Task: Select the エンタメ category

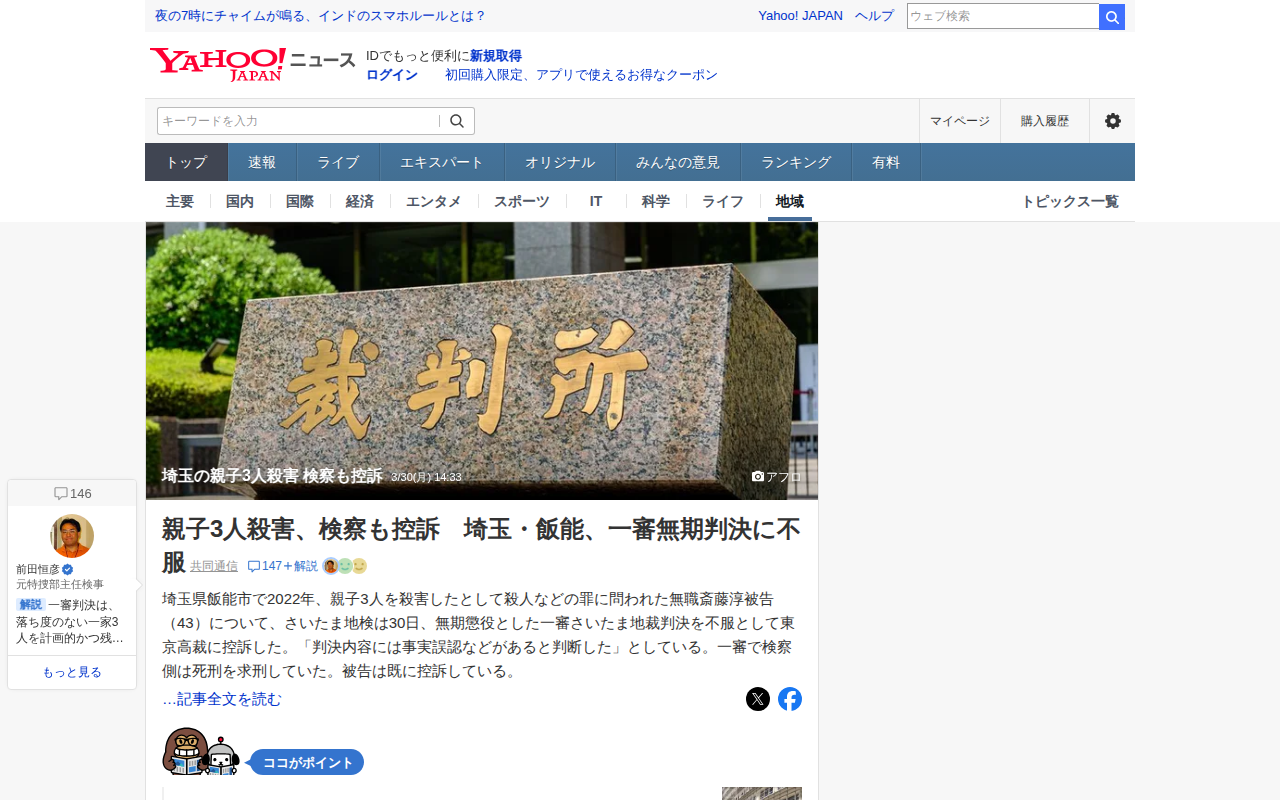Action: [434, 201]
